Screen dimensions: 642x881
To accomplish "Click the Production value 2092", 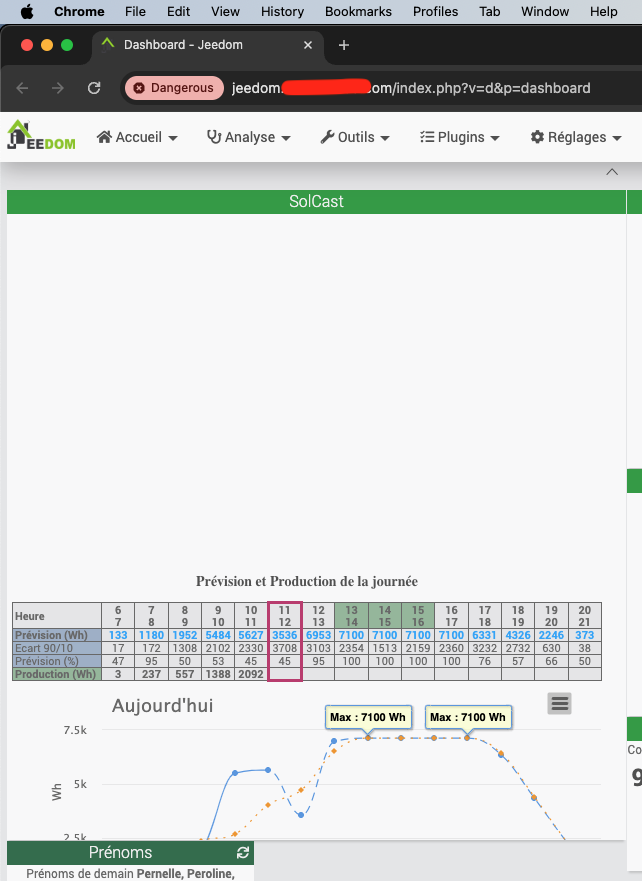I will (251, 674).
